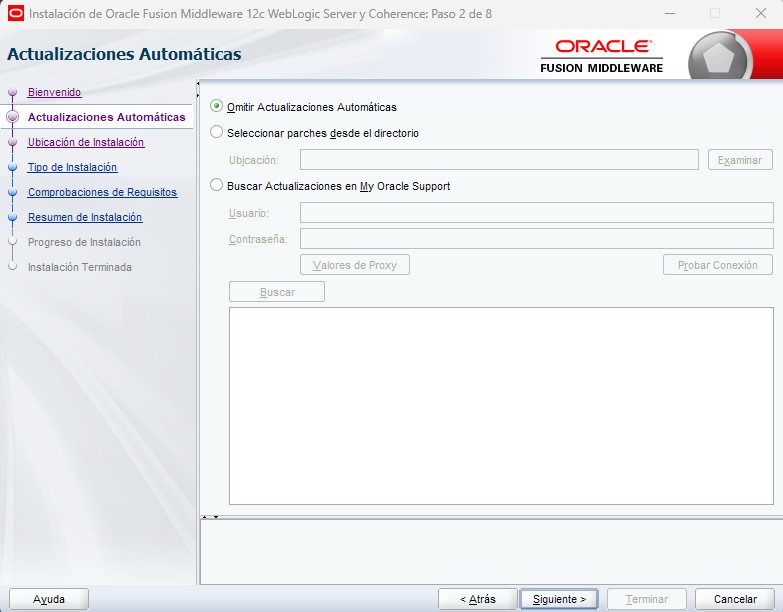Focus the Ubicación text field
This screenshot has width=783, height=612.
coord(499,160)
